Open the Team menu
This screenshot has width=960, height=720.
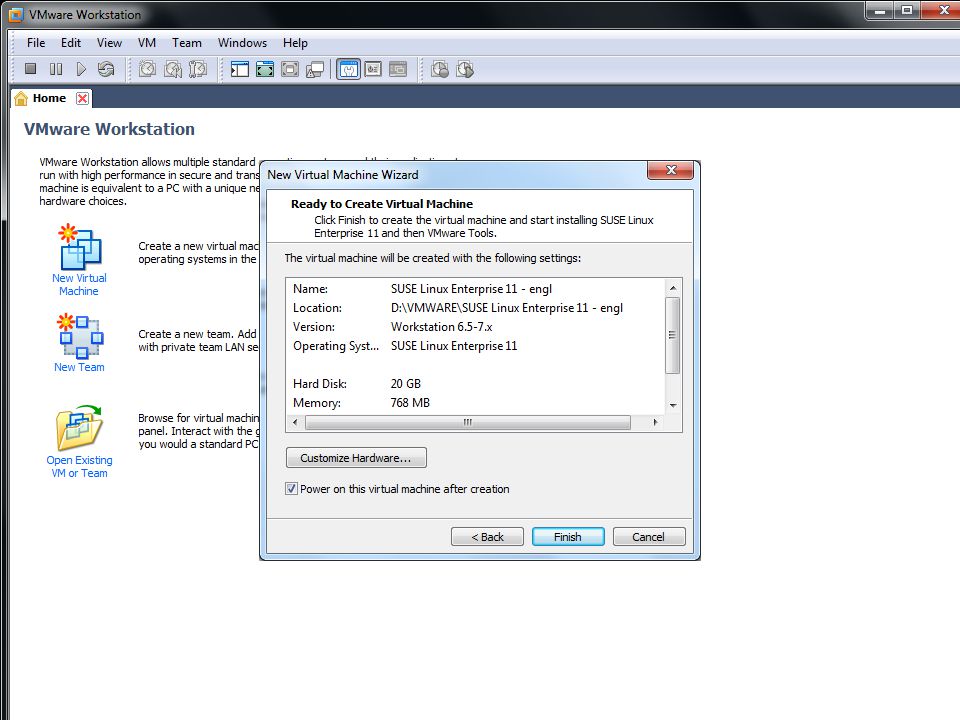(x=187, y=43)
